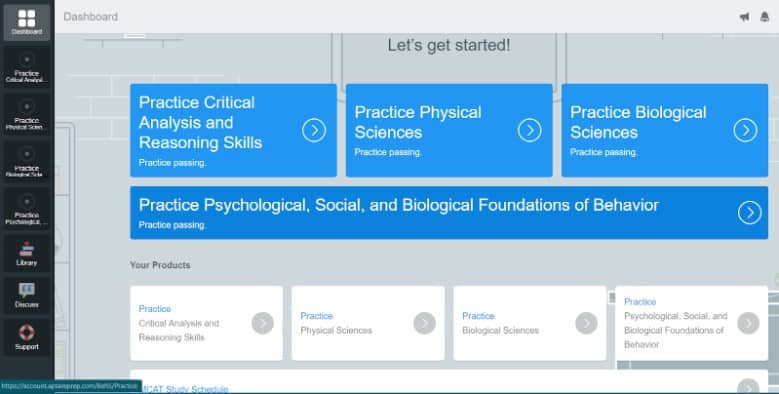Click the announcements megaphone icon

click(744, 17)
